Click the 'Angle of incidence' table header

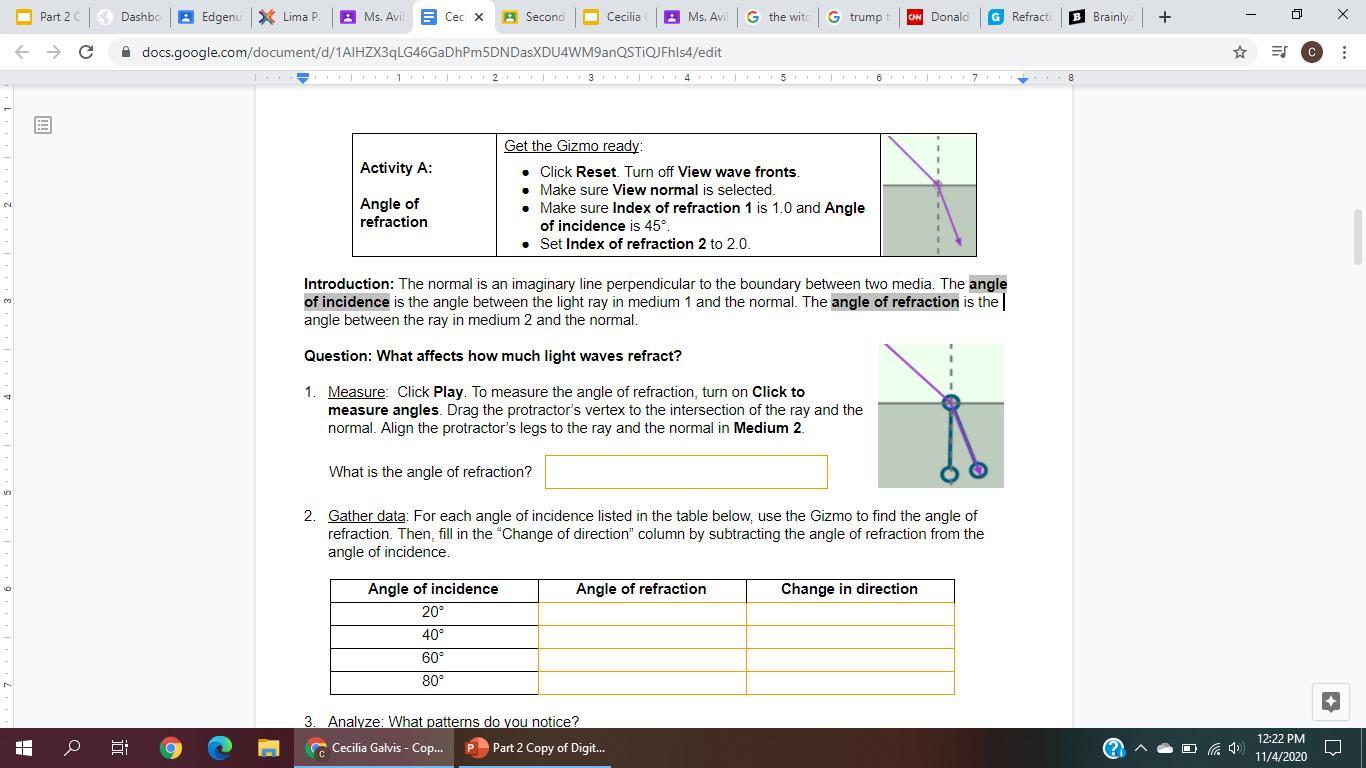click(x=433, y=589)
